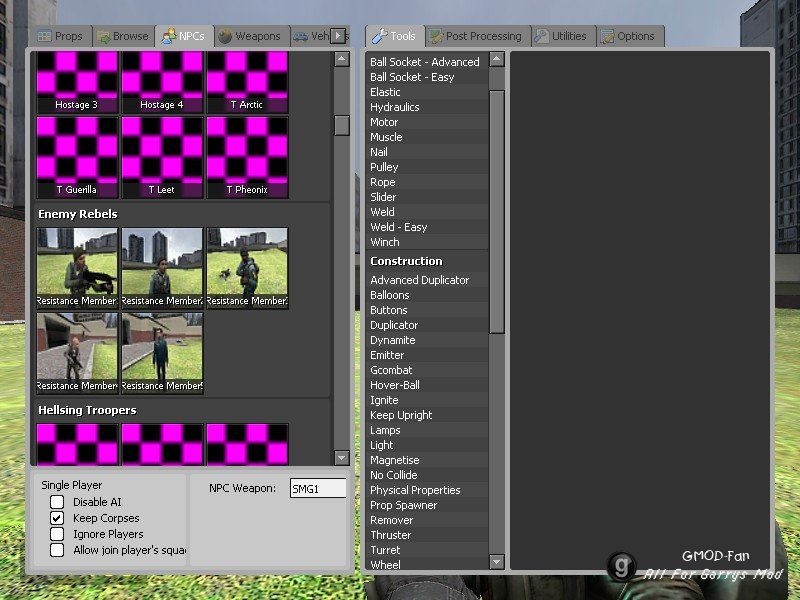Uncheck the Keep Corpses checkbox
The height and width of the screenshot is (600, 800).
(57, 518)
